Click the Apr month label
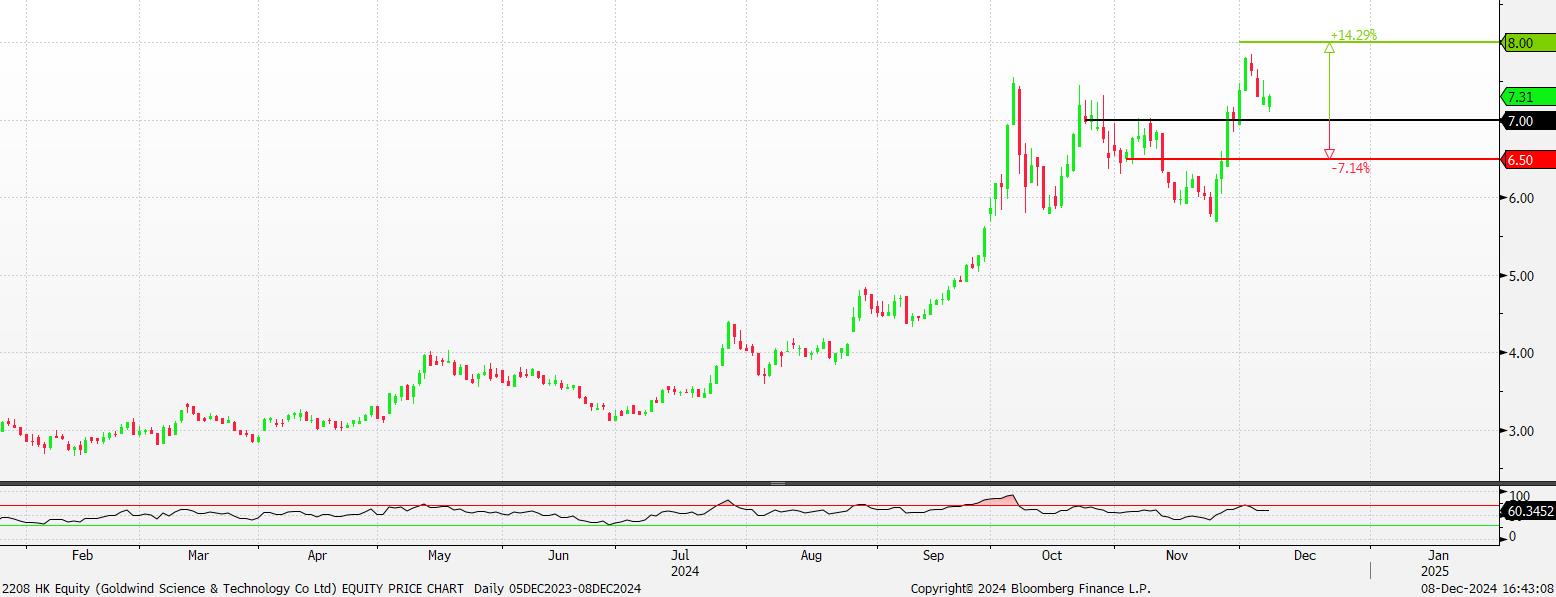The width and height of the screenshot is (1556, 597). [x=317, y=555]
